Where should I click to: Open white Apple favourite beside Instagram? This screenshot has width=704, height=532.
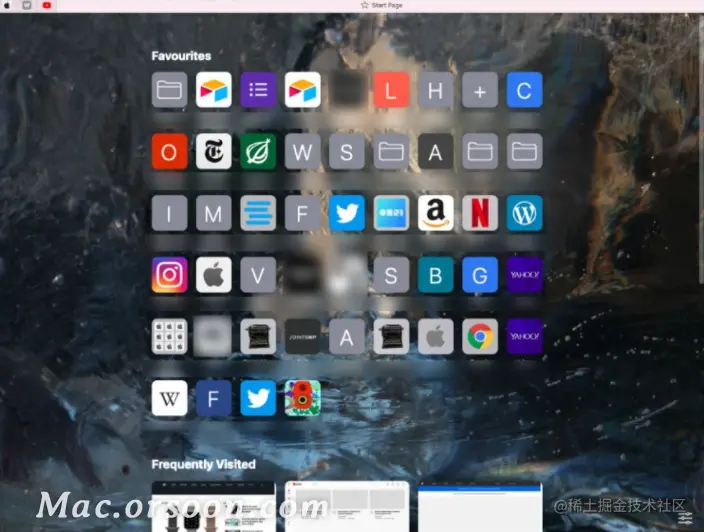tap(214, 275)
